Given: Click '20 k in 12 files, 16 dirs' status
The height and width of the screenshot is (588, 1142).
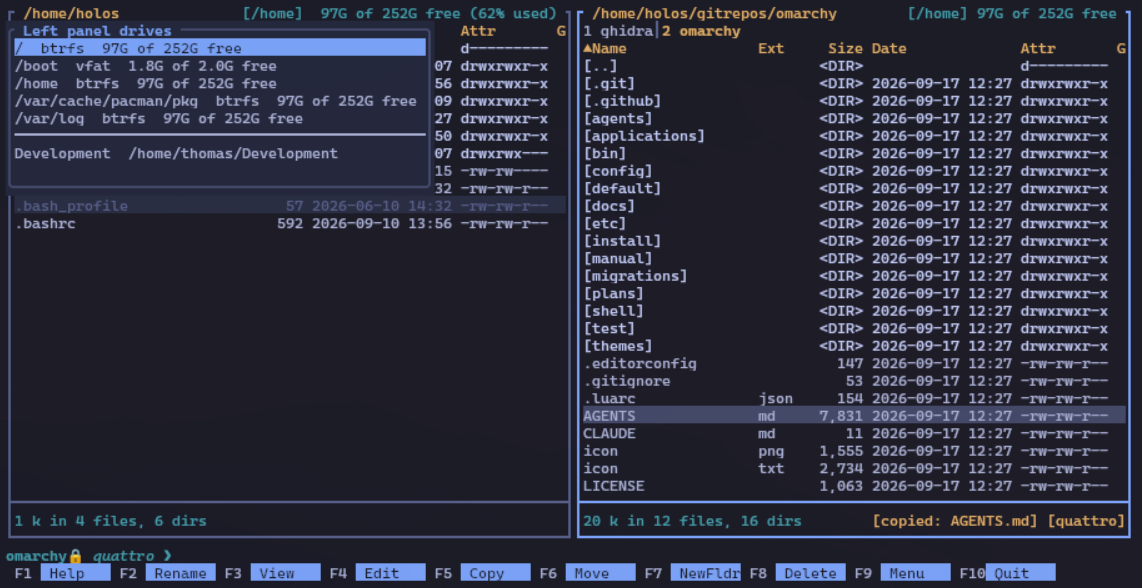Looking at the screenshot, I should coord(693,521).
